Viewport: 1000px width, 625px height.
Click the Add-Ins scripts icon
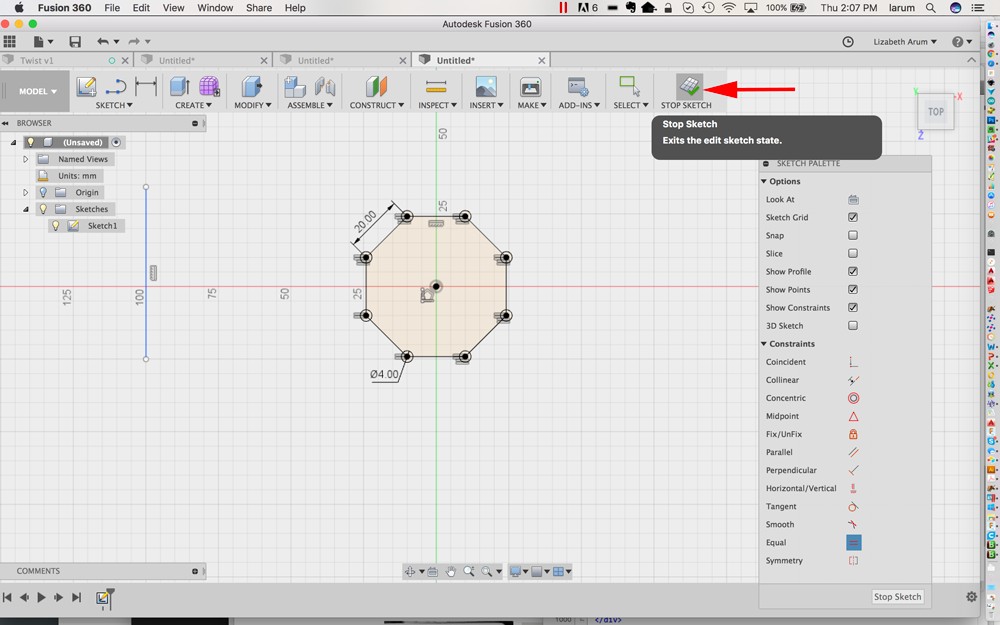click(x=578, y=87)
